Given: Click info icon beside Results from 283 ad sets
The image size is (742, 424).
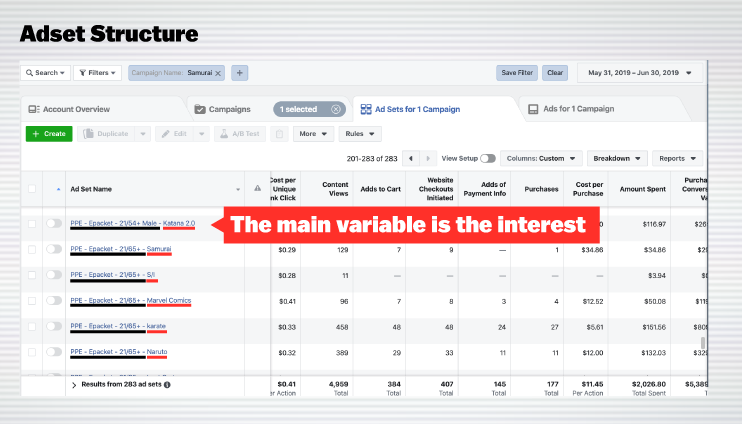Looking at the screenshot, I should pyautogui.click(x=167, y=383).
